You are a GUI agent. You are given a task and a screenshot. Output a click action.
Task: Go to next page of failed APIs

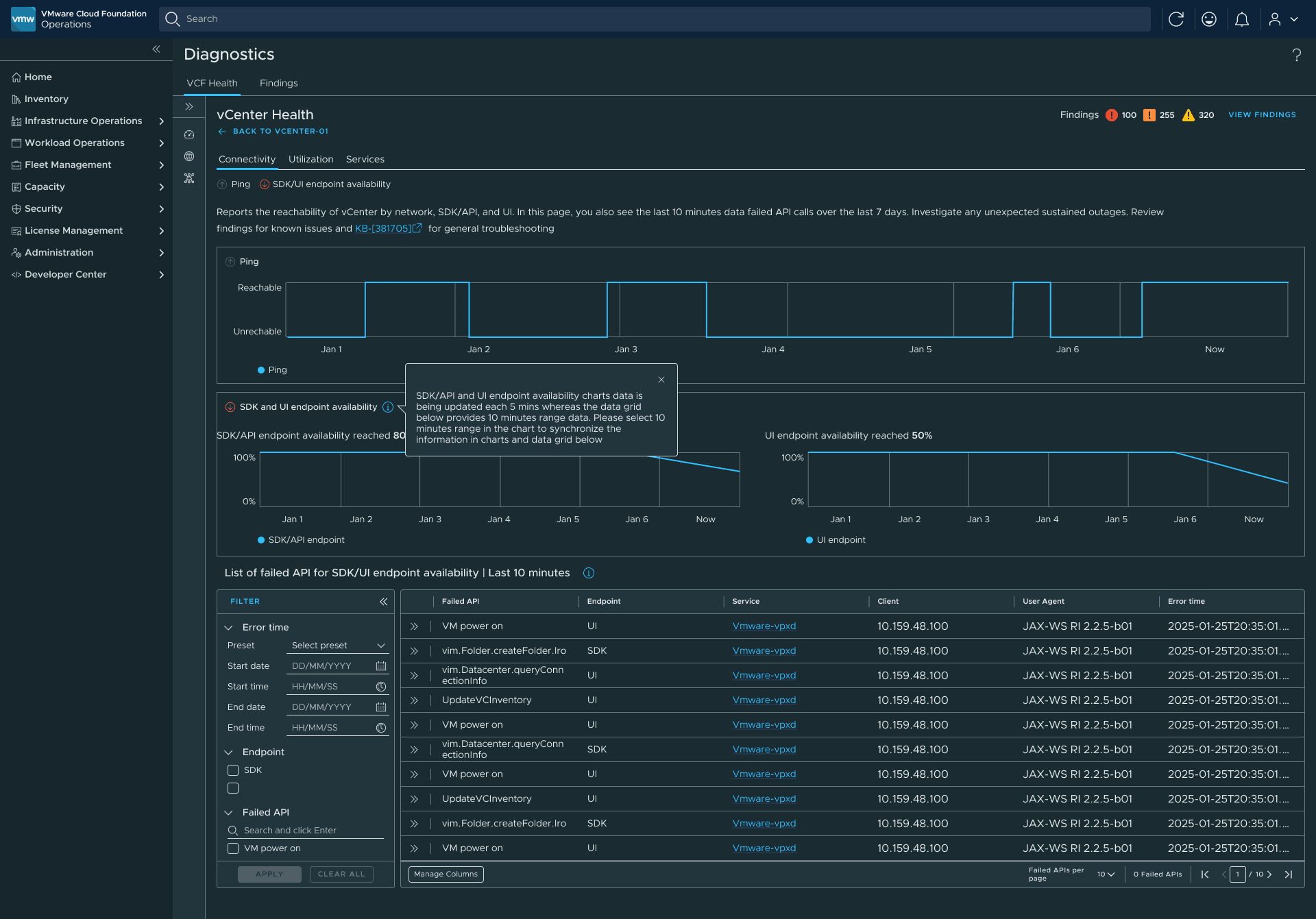[x=1269, y=874]
